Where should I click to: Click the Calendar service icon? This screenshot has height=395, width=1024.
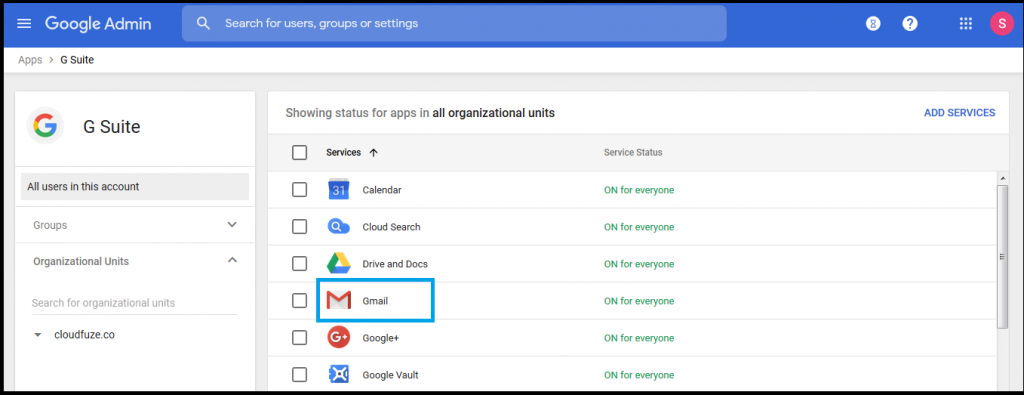(x=338, y=190)
